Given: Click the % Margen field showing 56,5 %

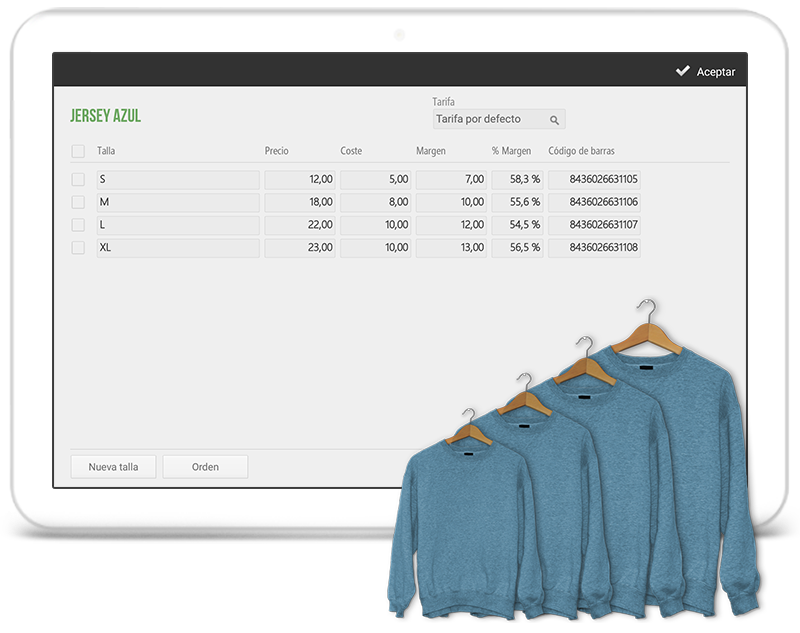Looking at the screenshot, I should (517, 248).
